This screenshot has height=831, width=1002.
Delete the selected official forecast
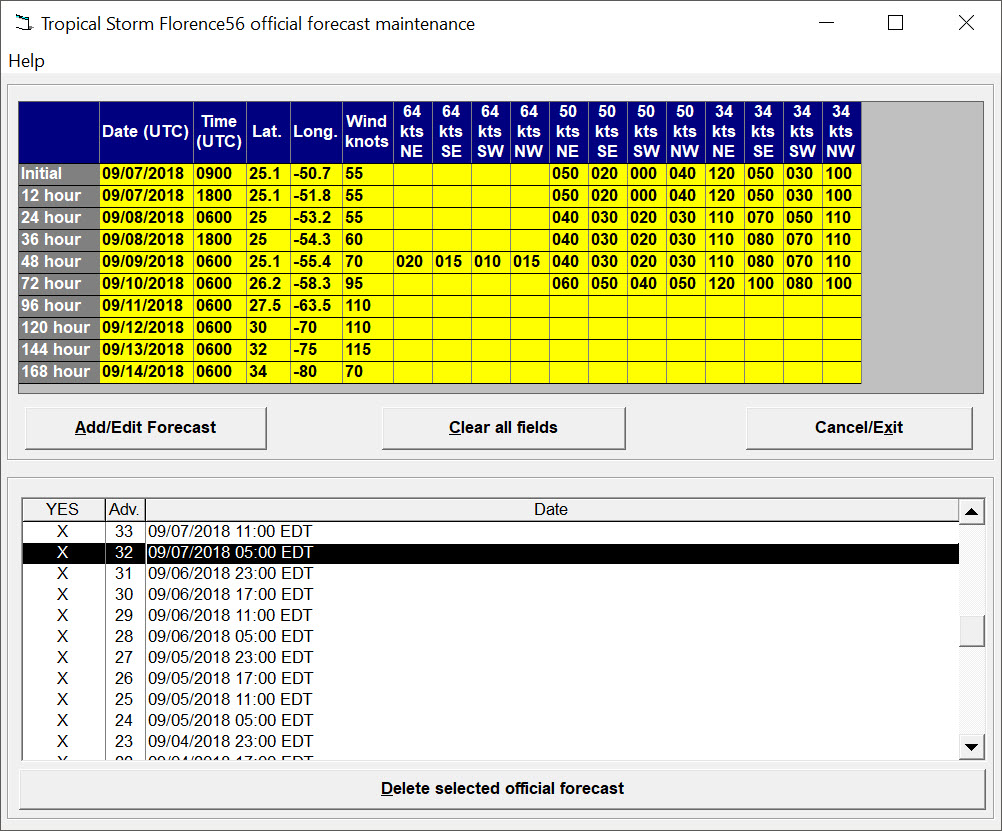point(502,789)
